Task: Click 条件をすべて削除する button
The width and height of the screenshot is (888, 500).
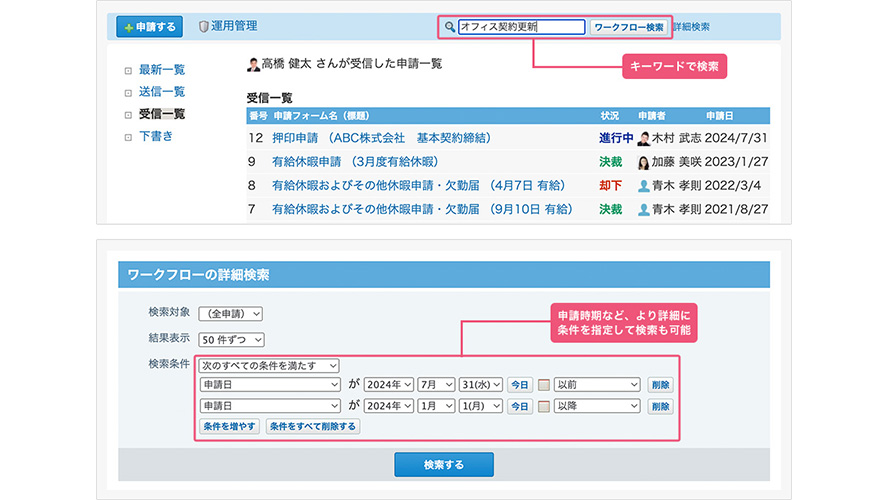Action: coord(313,426)
